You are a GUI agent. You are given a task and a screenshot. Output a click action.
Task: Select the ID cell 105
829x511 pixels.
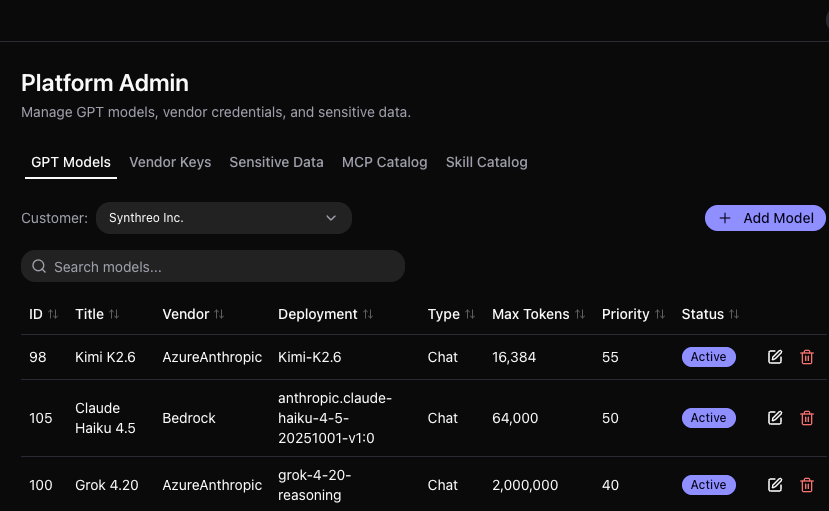coord(41,418)
